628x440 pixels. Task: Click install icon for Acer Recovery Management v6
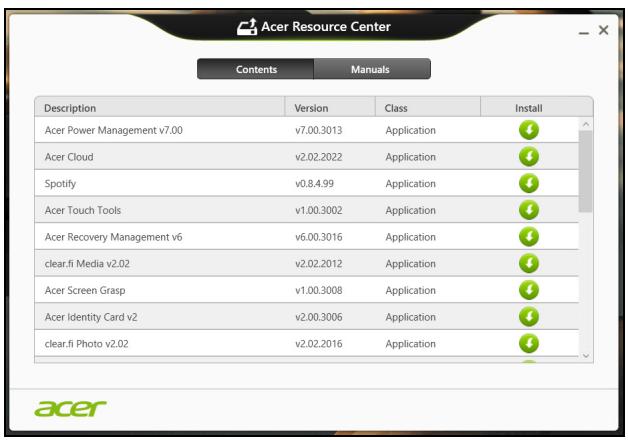click(529, 237)
